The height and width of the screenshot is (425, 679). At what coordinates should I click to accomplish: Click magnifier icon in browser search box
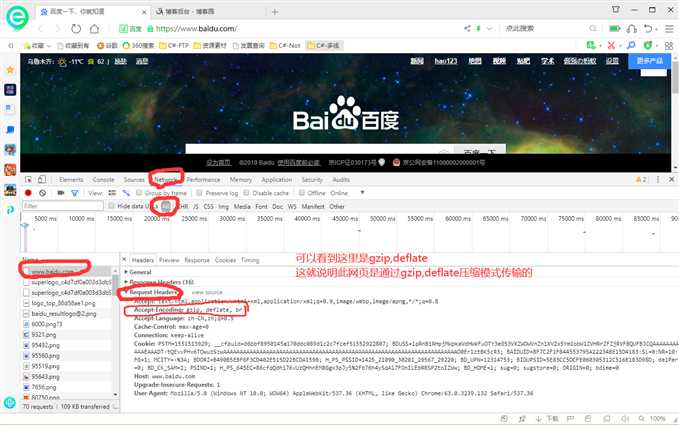tap(592, 29)
